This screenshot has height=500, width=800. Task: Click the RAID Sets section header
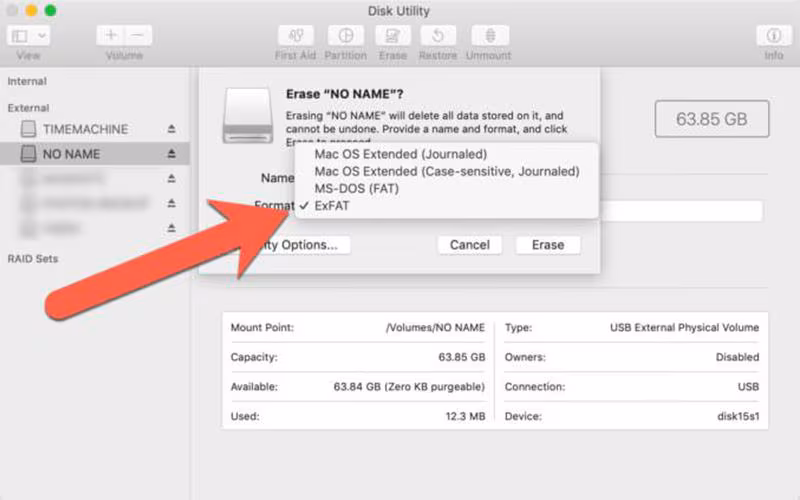click(33, 259)
